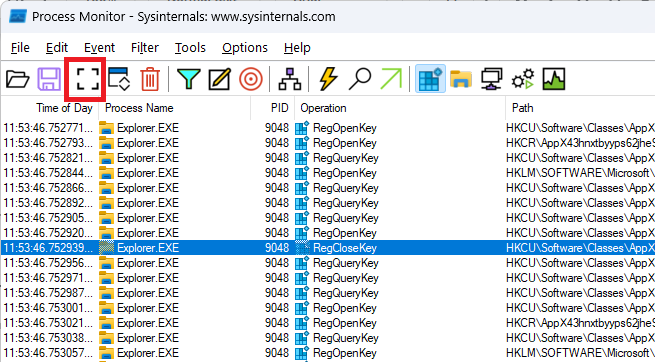Click the green Jump To arrow icon
This screenshot has height=362, width=655.
391,79
